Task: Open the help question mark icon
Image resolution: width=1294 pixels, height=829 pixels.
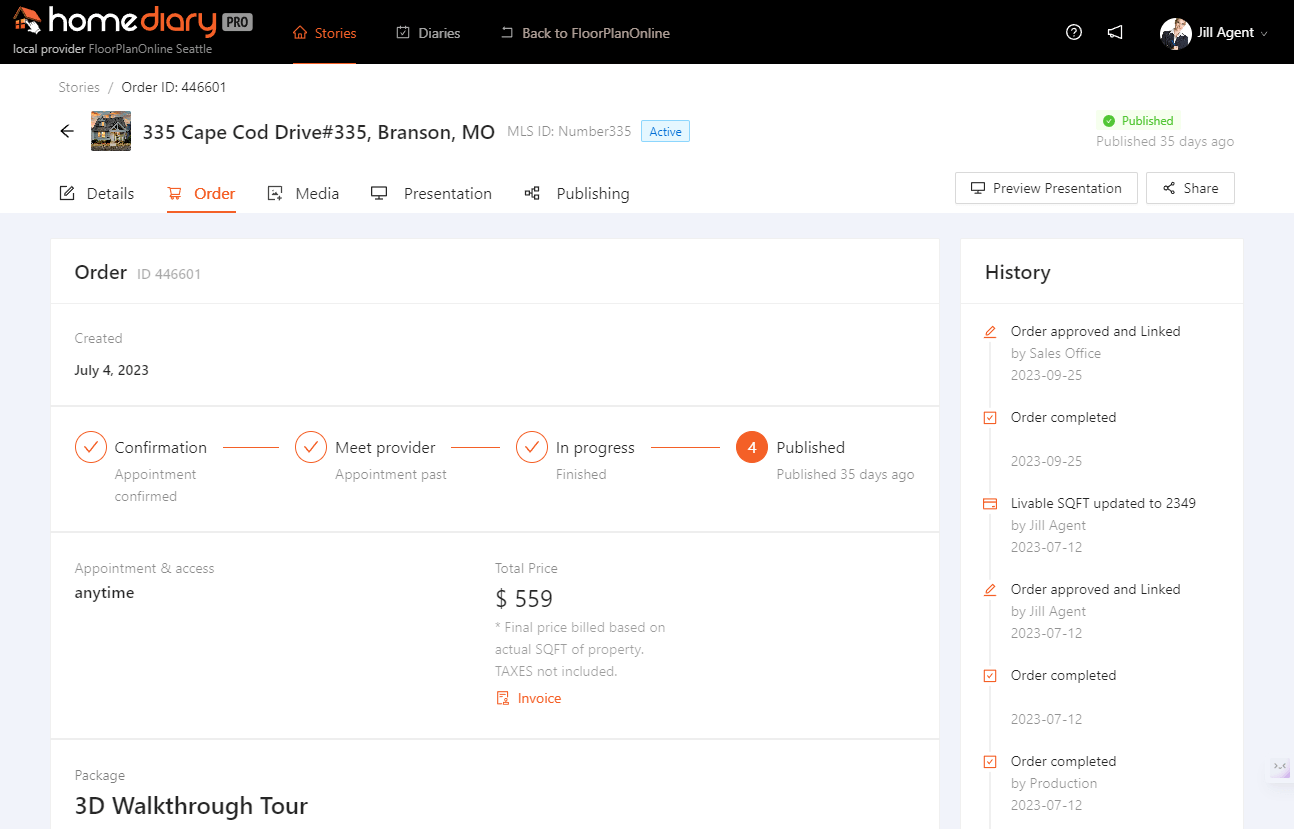Action: pos(1073,32)
